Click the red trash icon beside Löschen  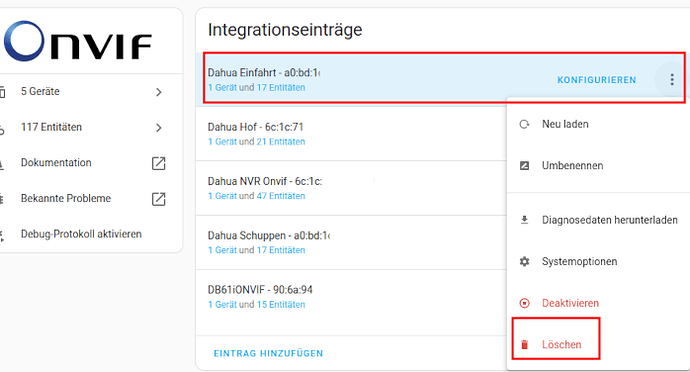click(524, 344)
